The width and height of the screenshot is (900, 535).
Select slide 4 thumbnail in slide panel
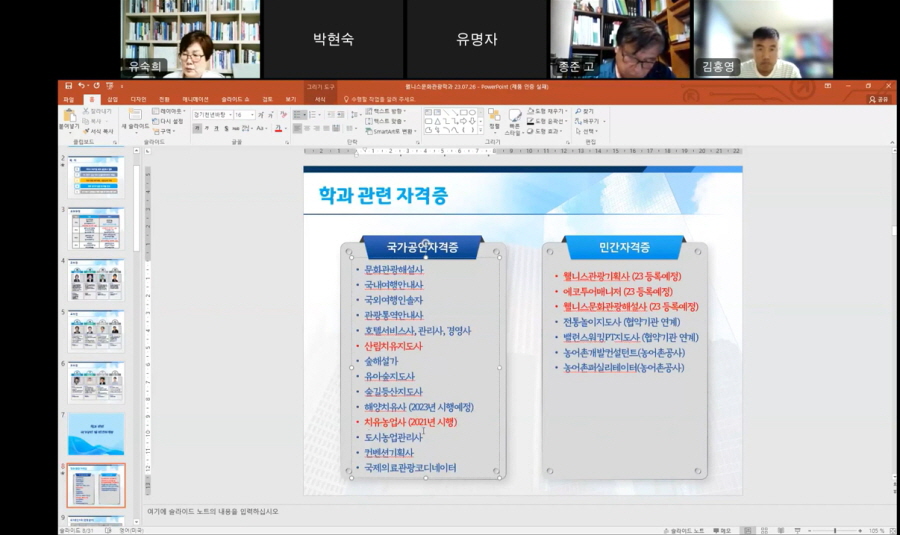[x=96, y=280]
